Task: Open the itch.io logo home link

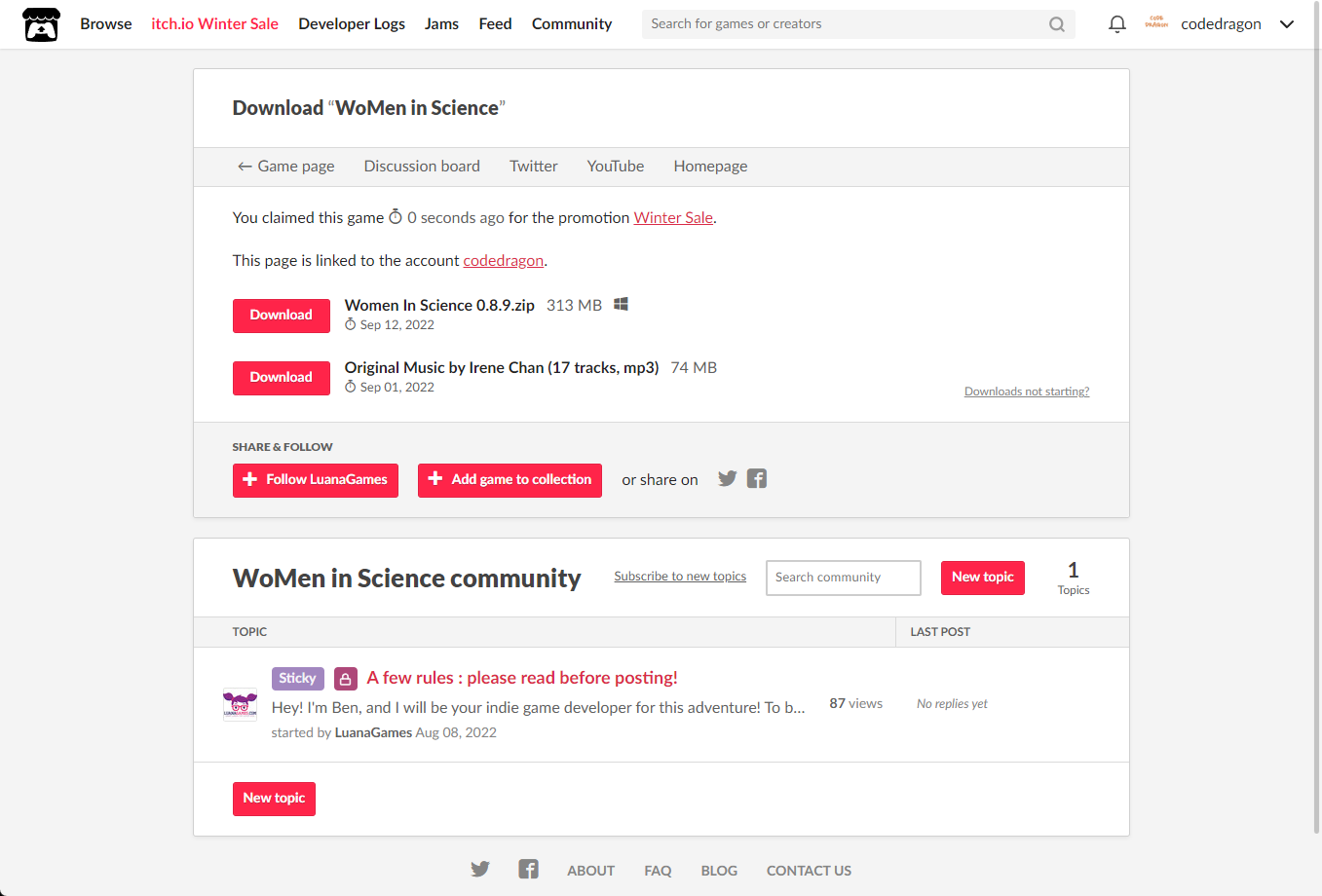Action: coord(41,24)
